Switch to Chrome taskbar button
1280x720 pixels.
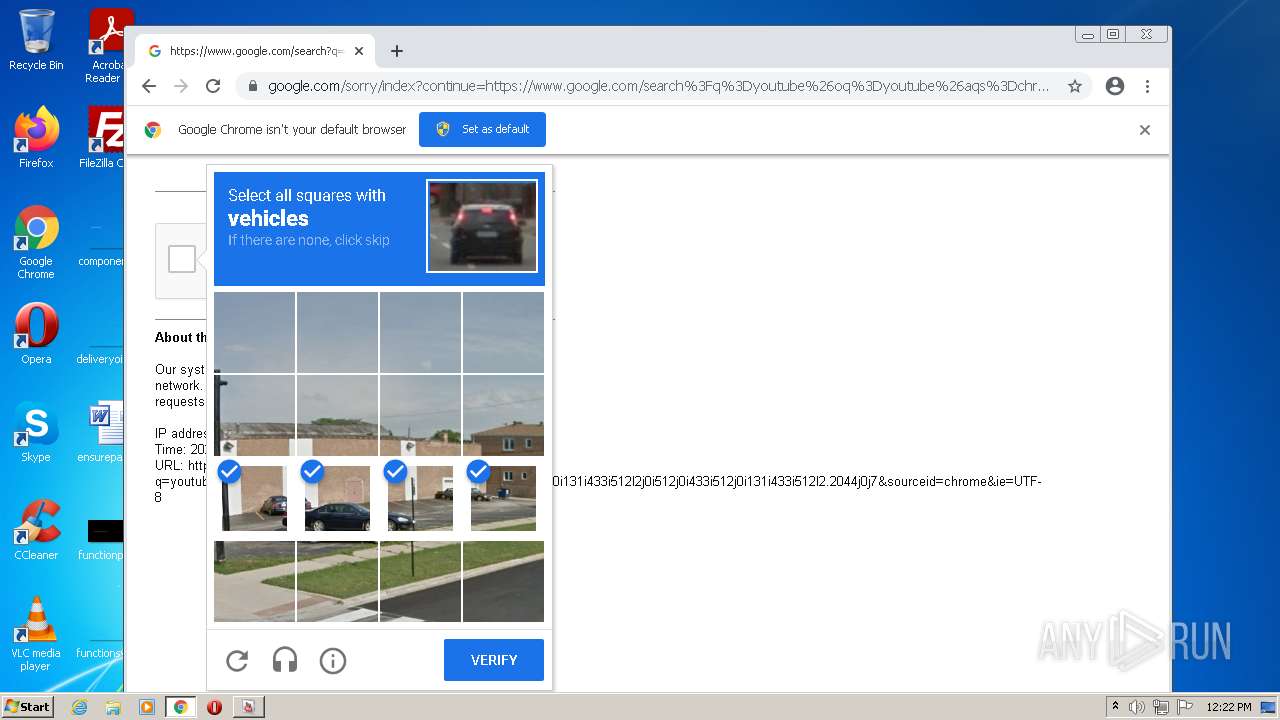(x=180, y=707)
